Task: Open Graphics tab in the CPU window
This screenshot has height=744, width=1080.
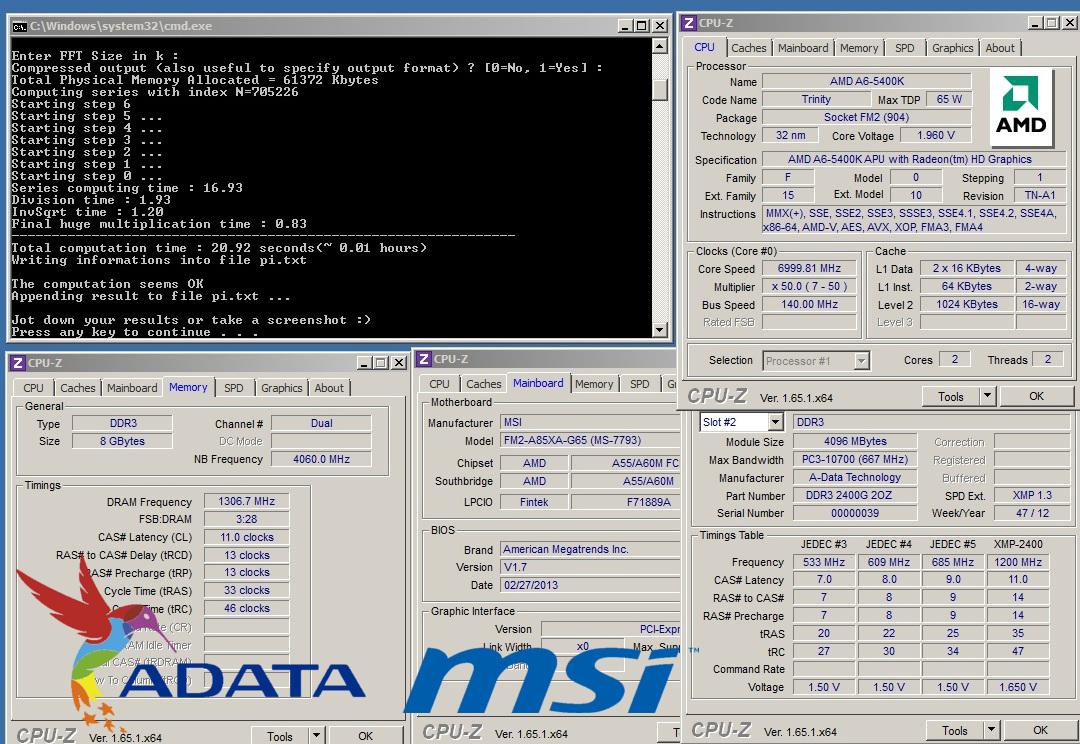Action: [x=952, y=48]
